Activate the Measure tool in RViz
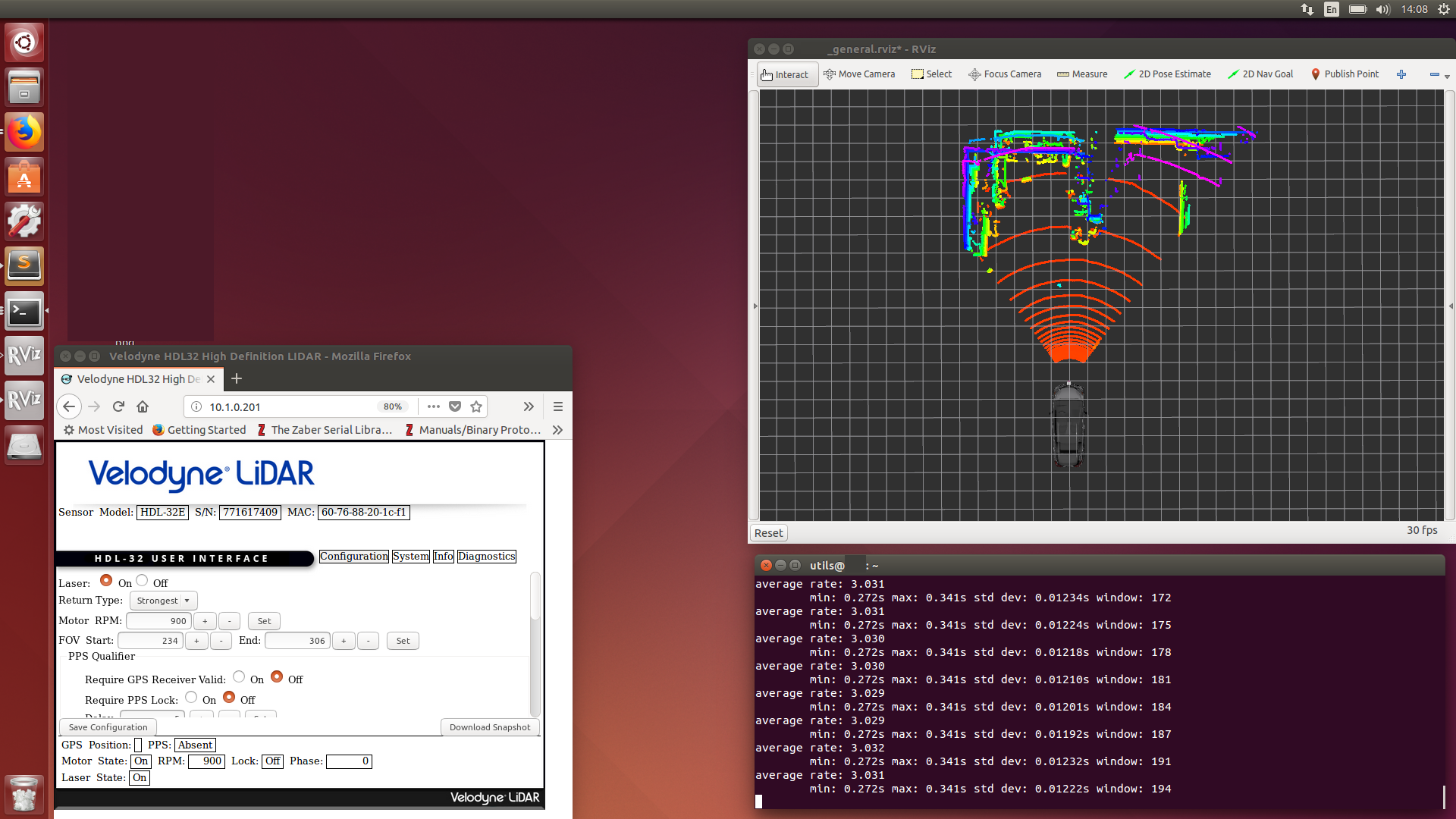Image resolution: width=1456 pixels, height=819 pixels. (x=1082, y=74)
